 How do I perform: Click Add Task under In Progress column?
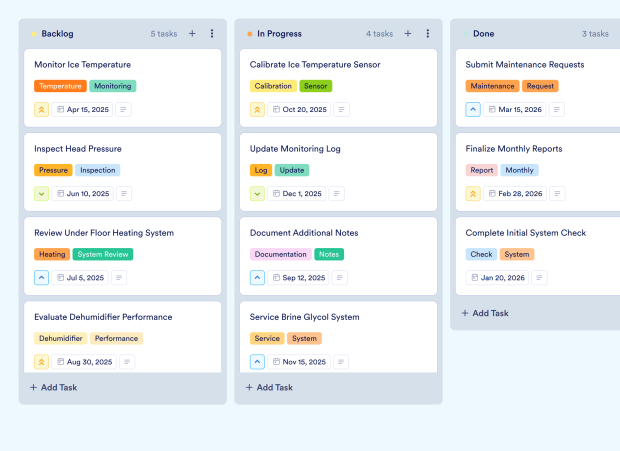click(269, 387)
